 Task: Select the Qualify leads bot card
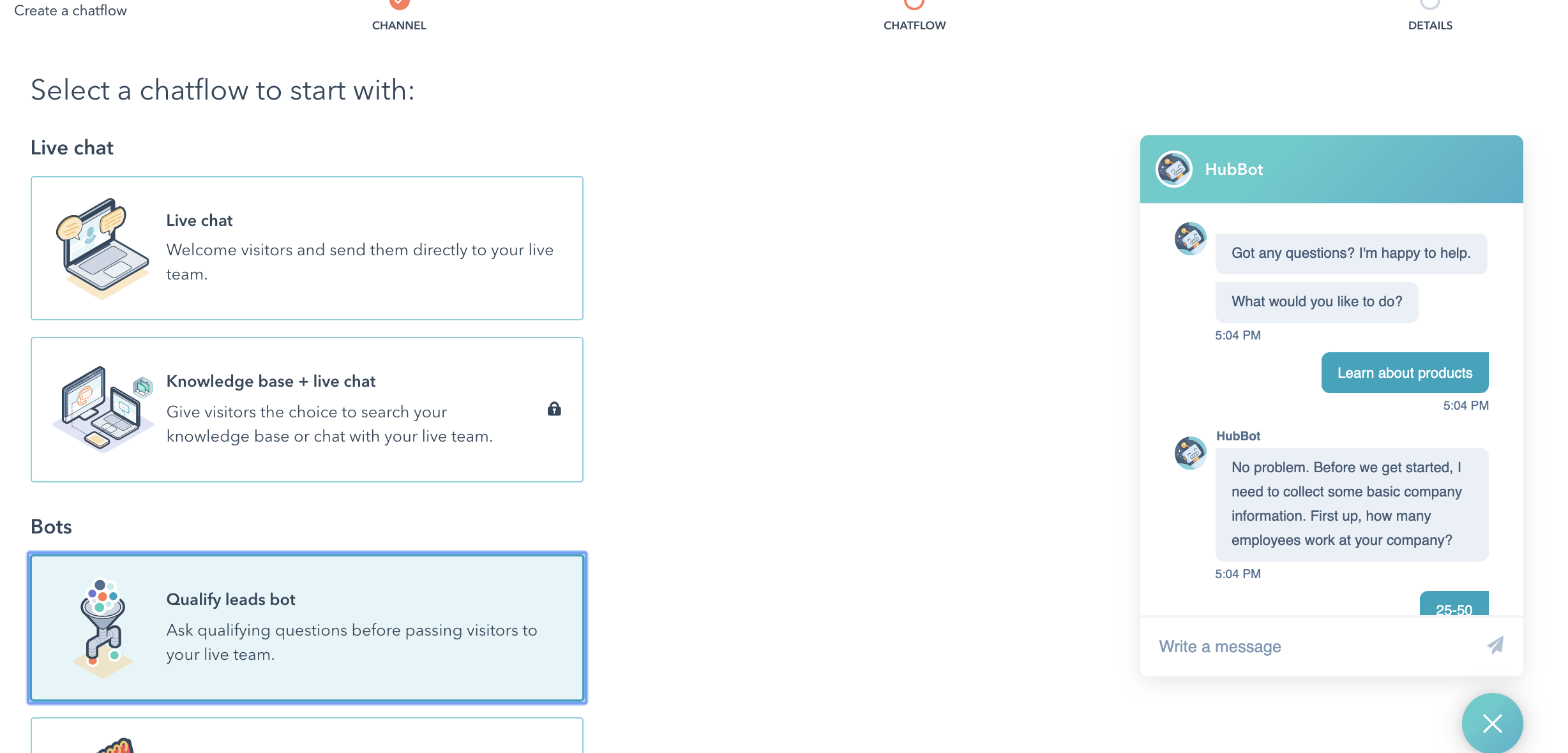coord(307,628)
